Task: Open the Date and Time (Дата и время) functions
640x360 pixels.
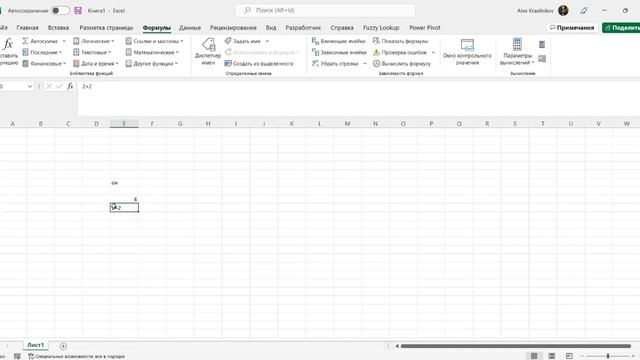Action: pos(96,64)
